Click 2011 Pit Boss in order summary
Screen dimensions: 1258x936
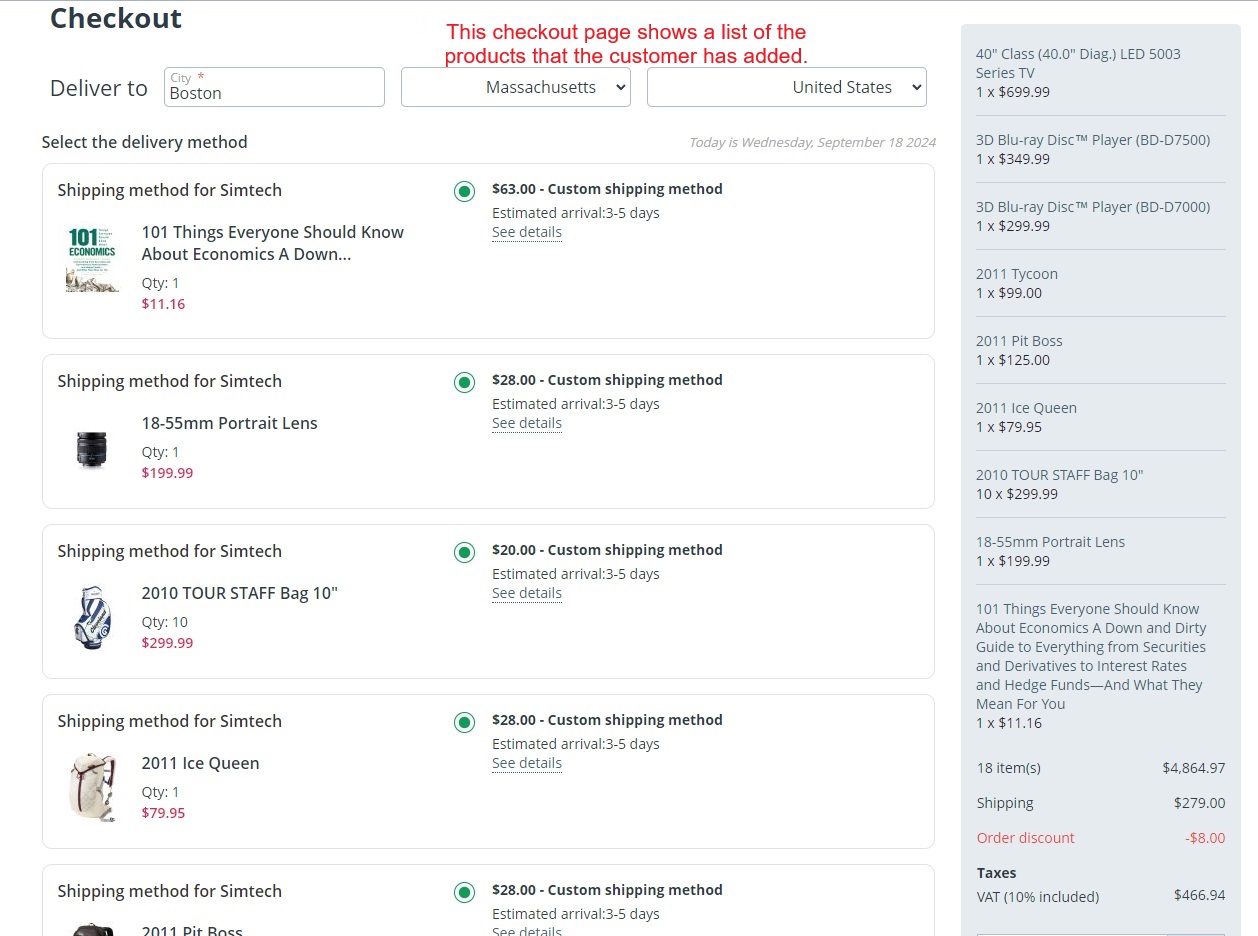(x=1019, y=341)
